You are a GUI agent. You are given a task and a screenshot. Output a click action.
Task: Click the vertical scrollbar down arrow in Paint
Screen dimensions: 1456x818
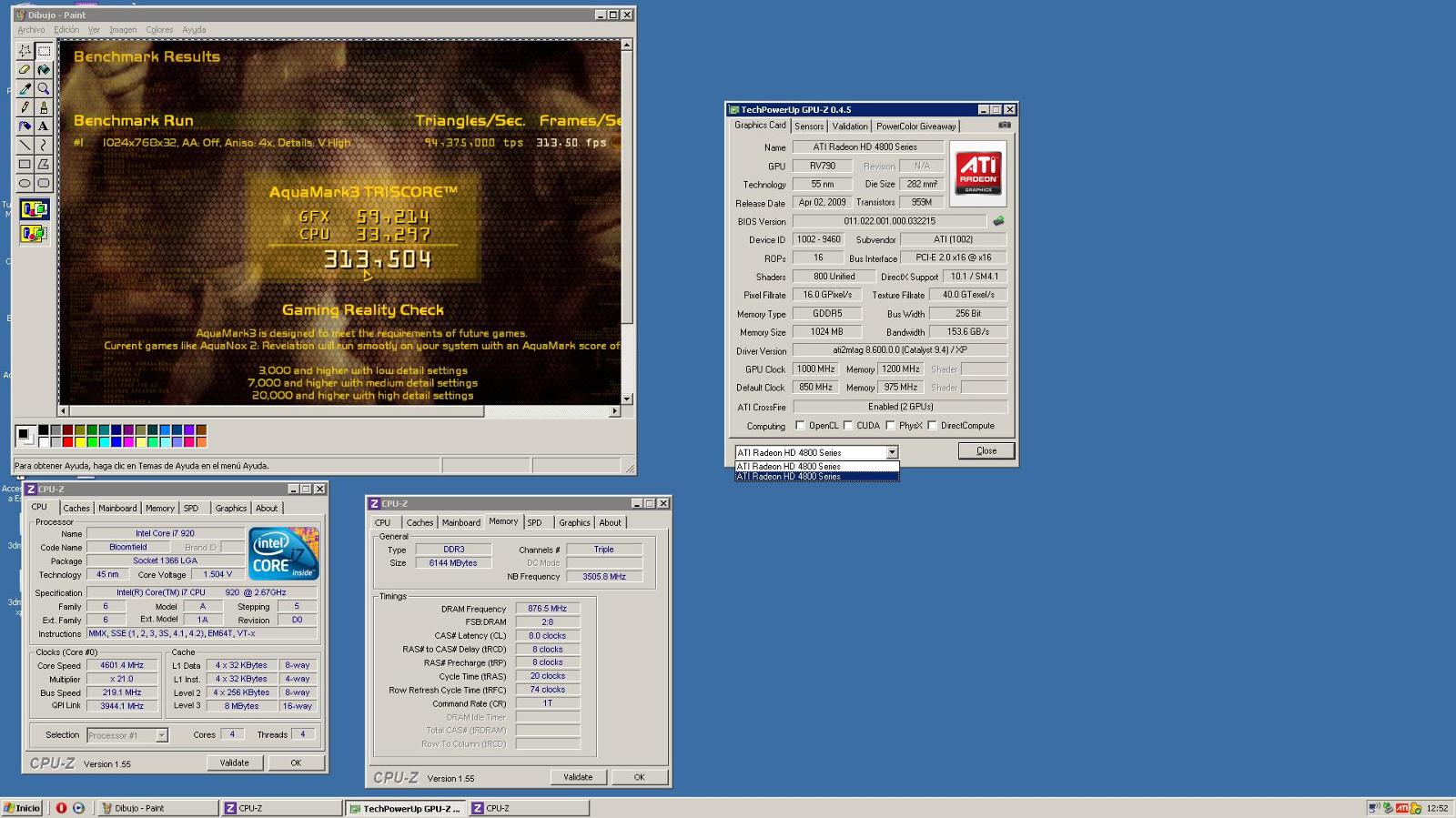click(627, 399)
